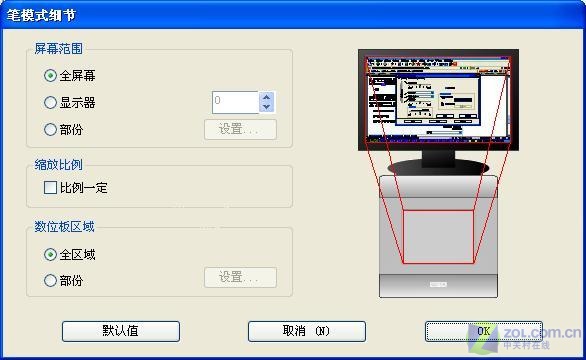Click the 默认值 button
Image resolution: width=586 pixels, height=360 pixels.
click(x=121, y=331)
